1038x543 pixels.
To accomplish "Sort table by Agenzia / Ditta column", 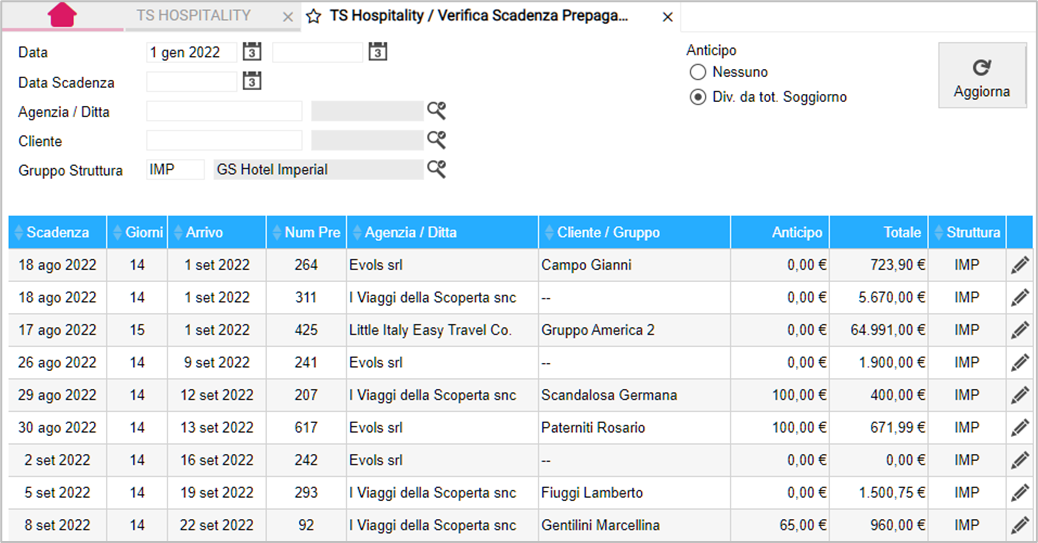I will tap(442, 232).
